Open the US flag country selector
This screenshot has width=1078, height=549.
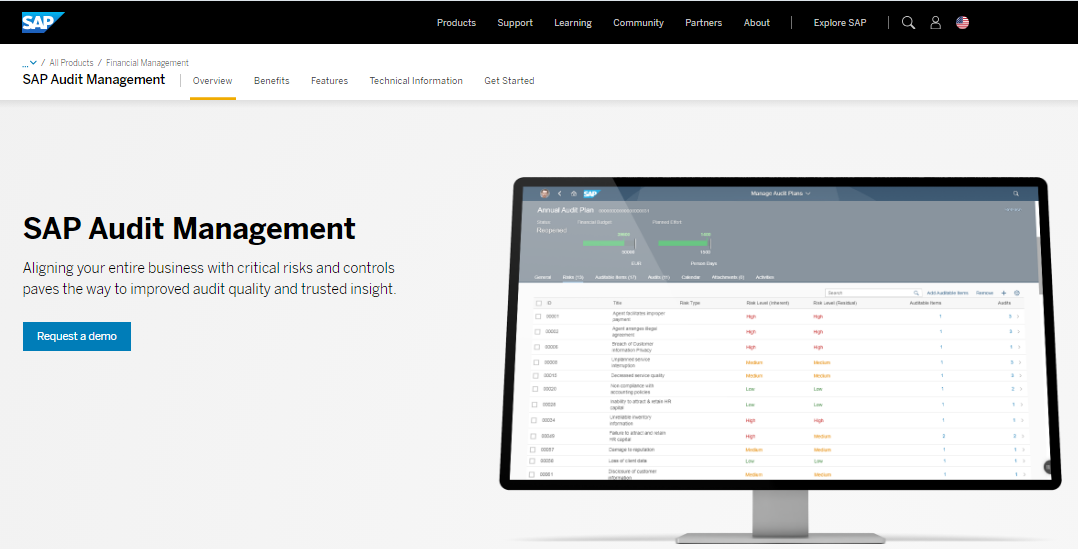pos(962,22)
